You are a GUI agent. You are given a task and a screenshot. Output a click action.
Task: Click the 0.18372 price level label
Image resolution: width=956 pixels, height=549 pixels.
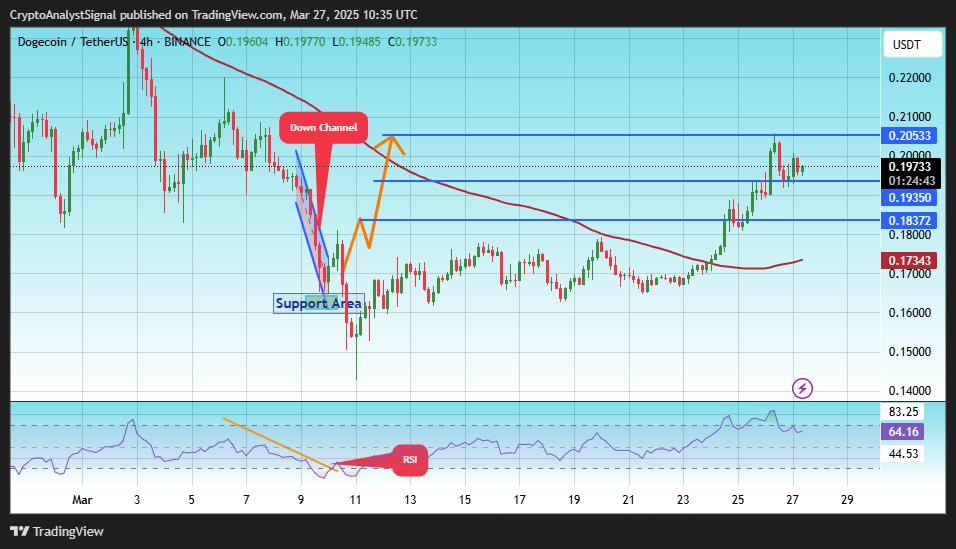[910, 220]
